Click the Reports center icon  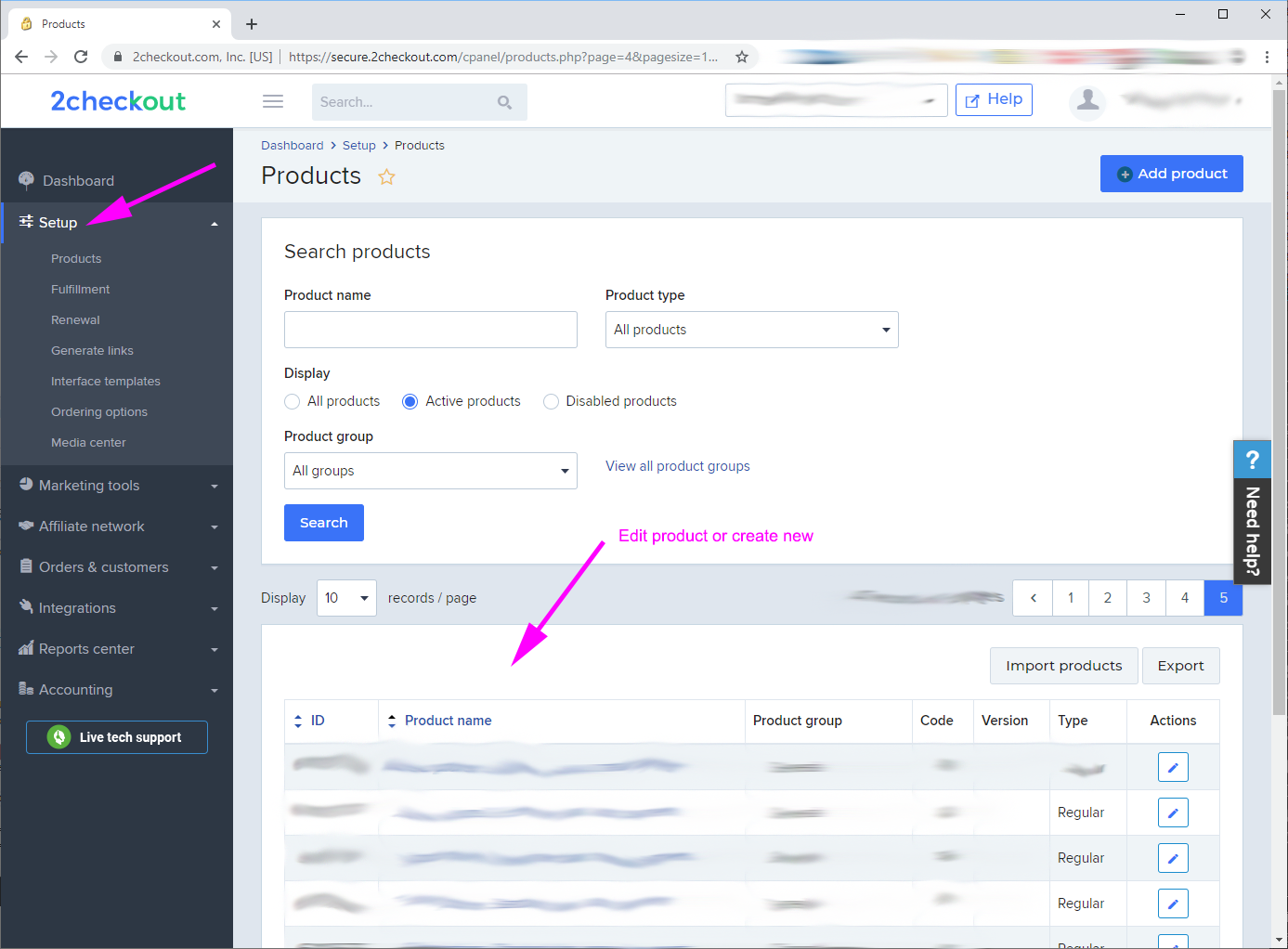(x=26, y=648)
